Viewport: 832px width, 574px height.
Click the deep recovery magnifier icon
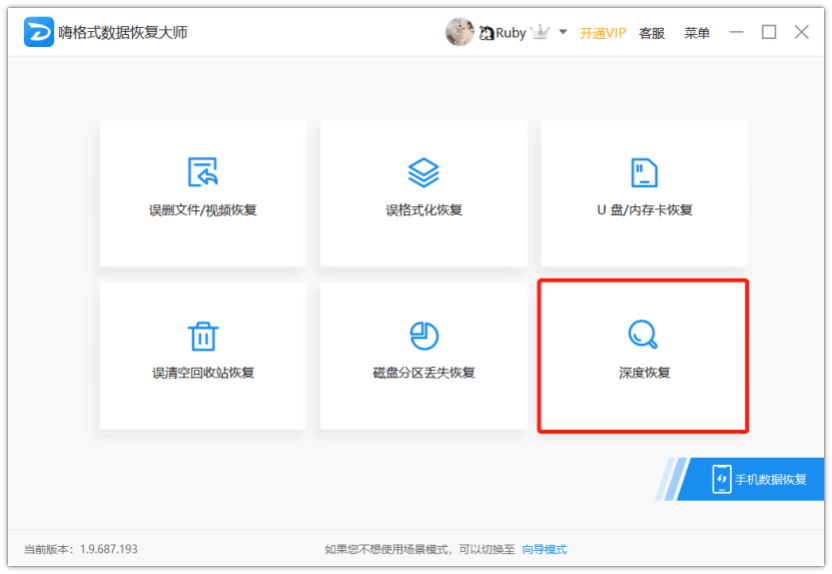643,334
